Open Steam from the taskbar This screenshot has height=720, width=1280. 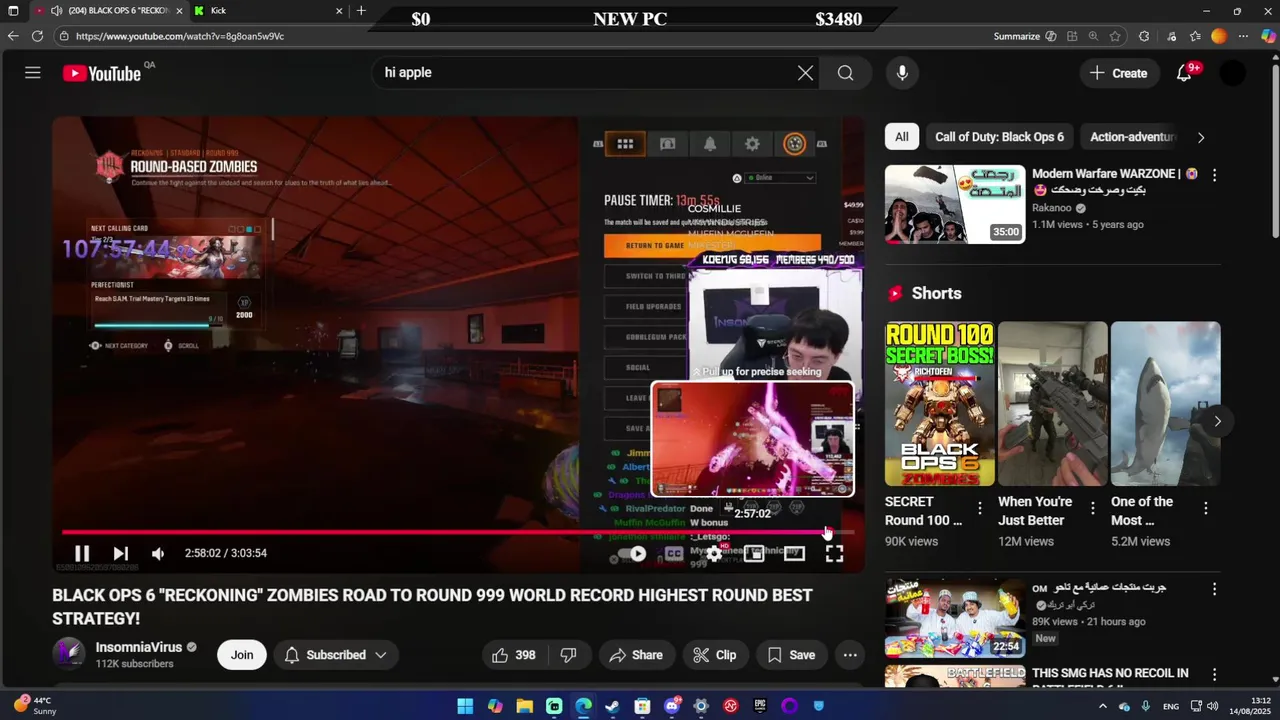612,706
